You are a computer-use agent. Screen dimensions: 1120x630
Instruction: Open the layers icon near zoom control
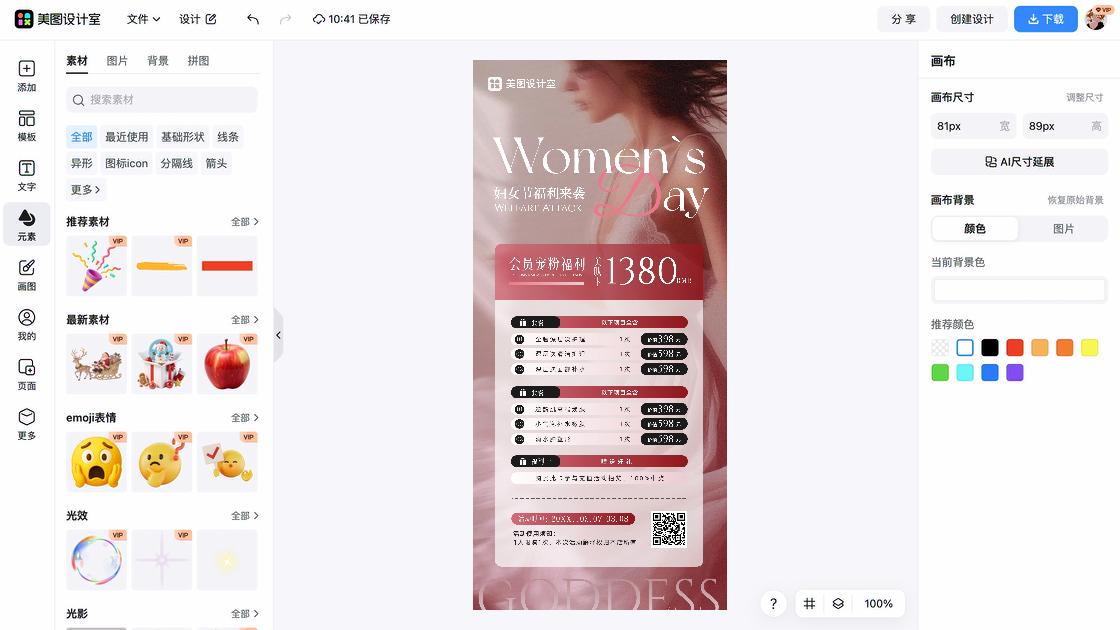click(838, 604)
